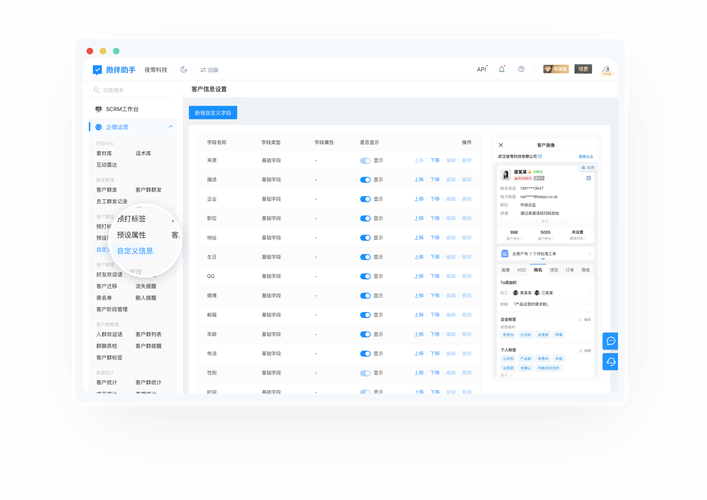Switch to 旧版 using the swap icon

click(203, 70)
